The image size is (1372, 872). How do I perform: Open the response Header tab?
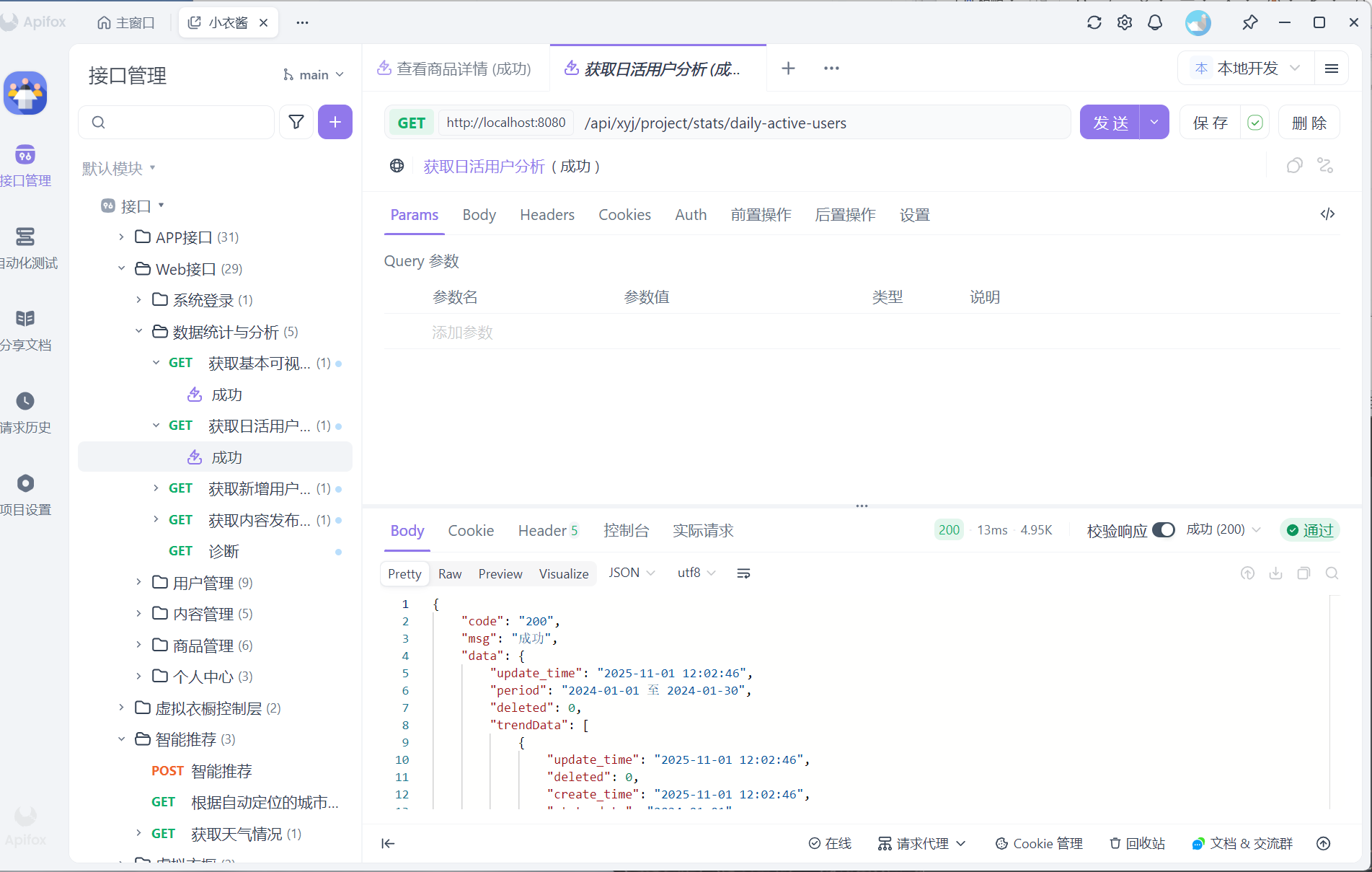548,531
